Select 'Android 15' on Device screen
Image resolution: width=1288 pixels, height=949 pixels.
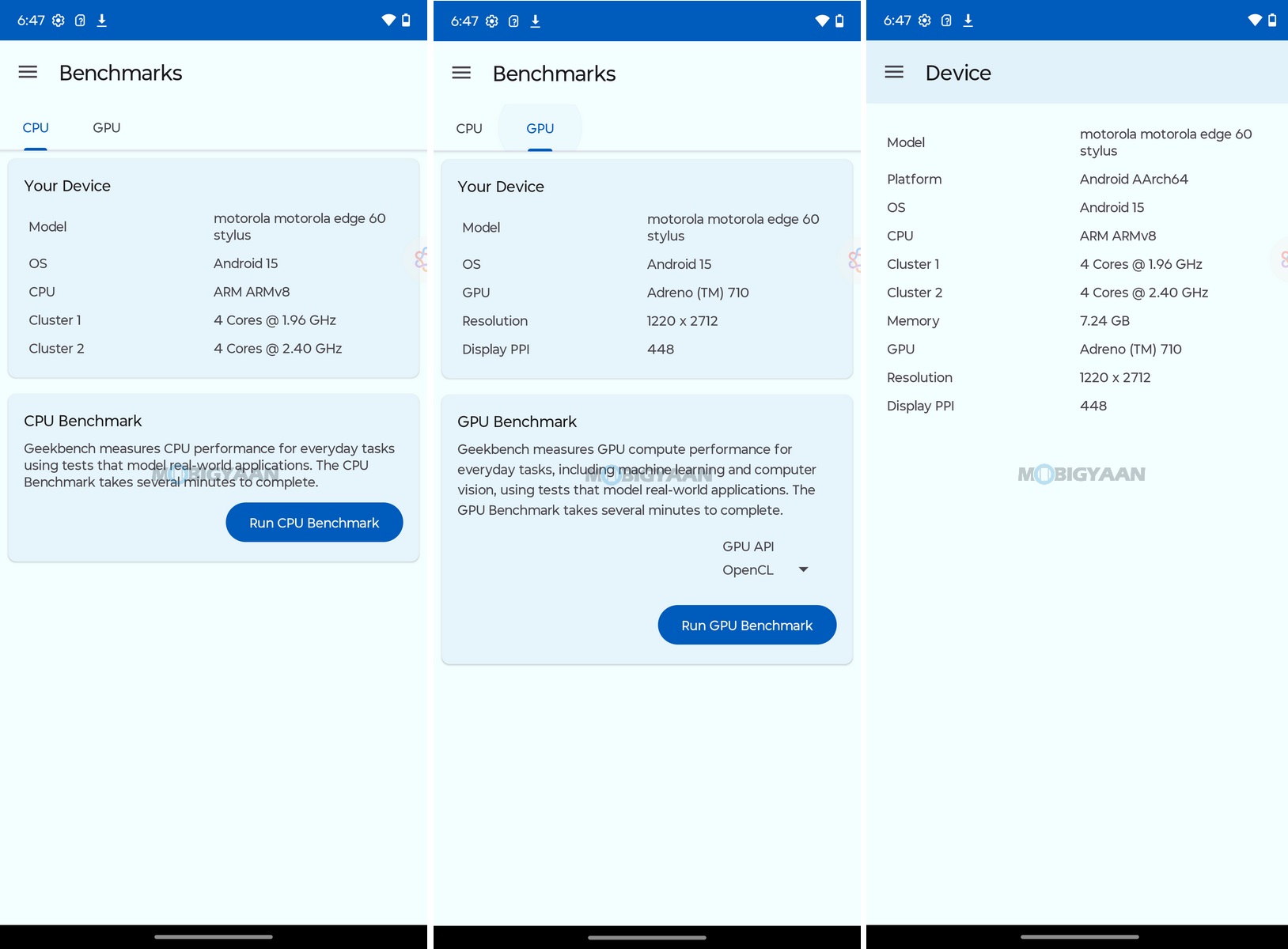click(x=1112, y=207)
